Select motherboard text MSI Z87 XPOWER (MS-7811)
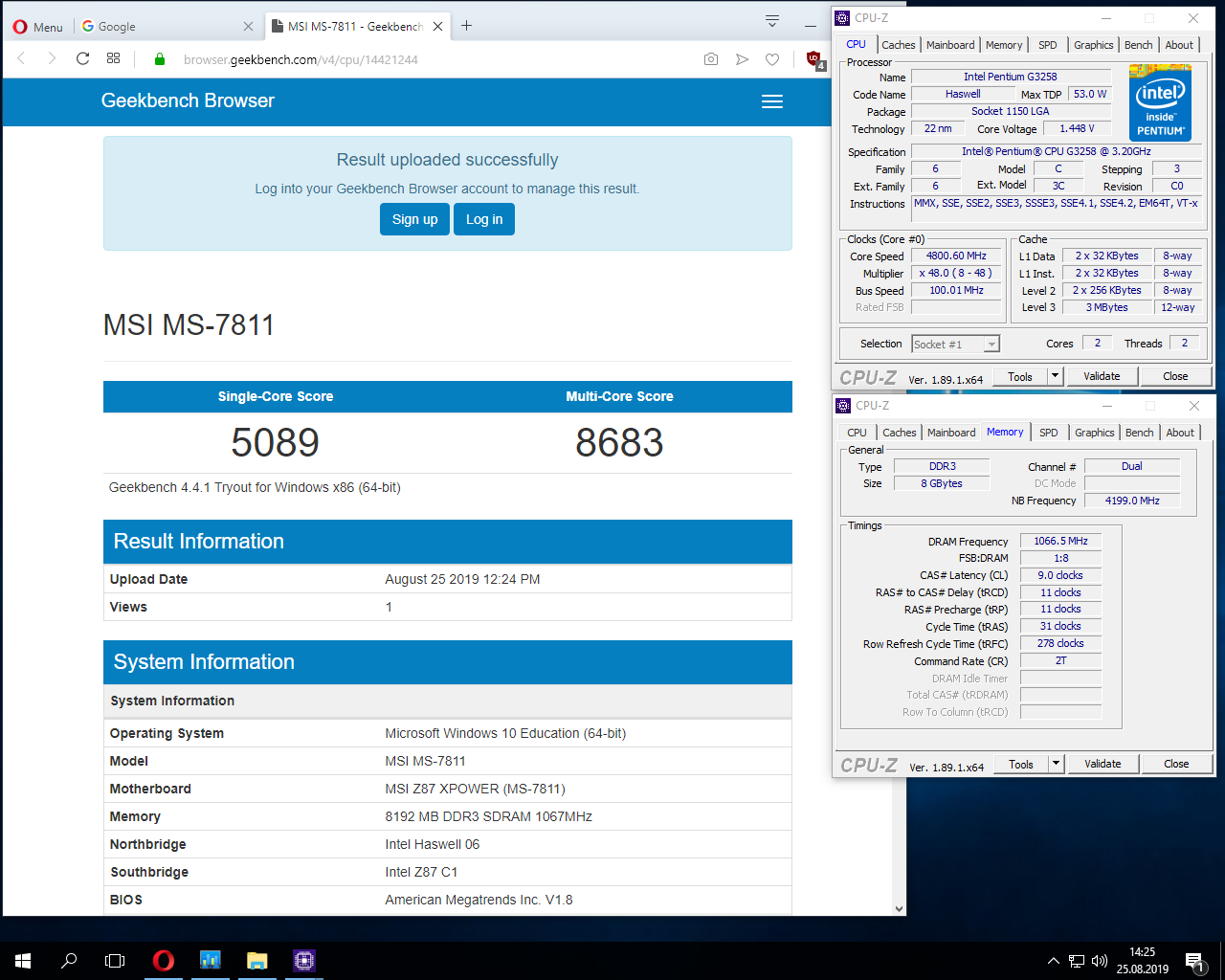 pyautogui.click(x=476, y=789)
